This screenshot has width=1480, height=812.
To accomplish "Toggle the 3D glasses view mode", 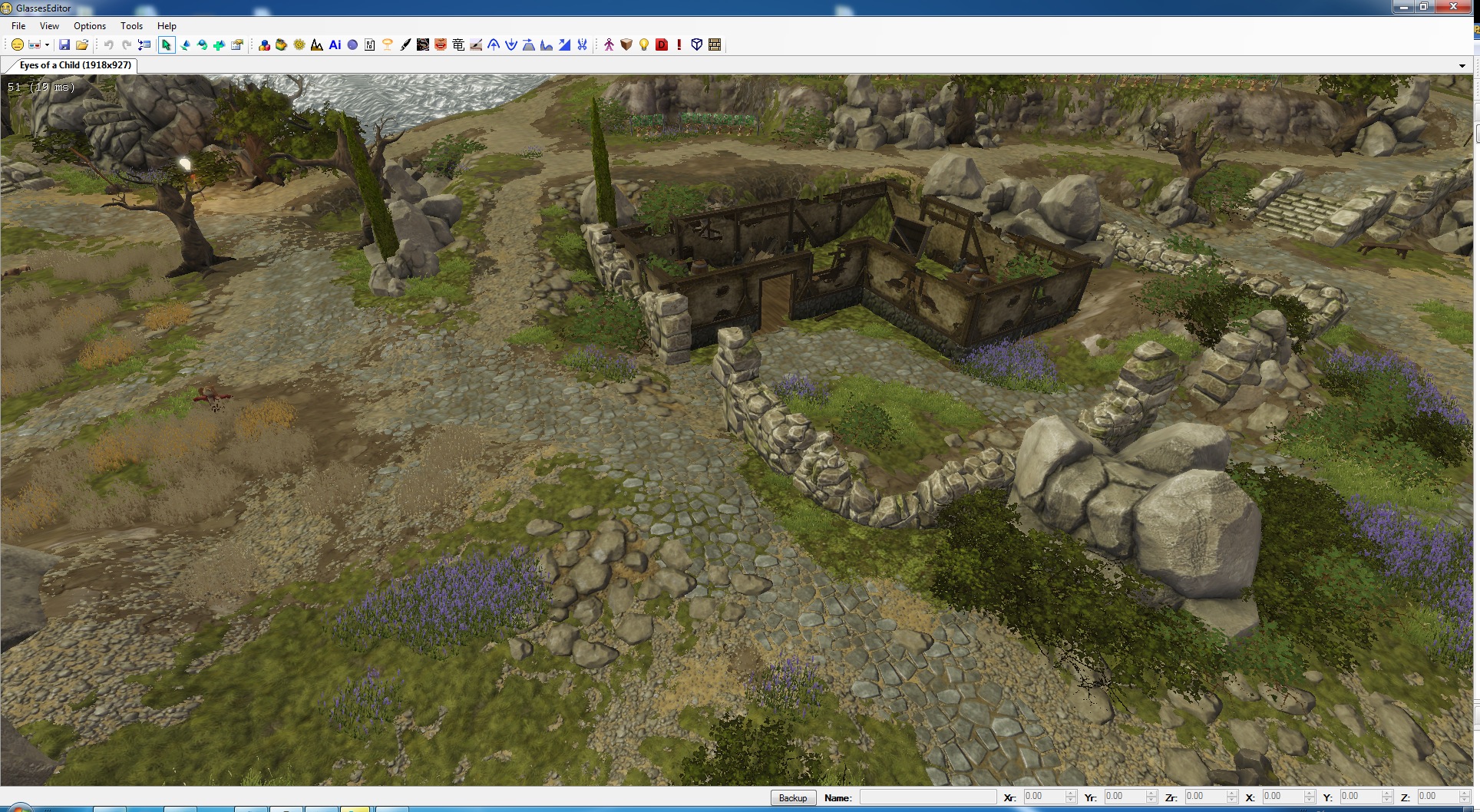I will tap(35, 45).
